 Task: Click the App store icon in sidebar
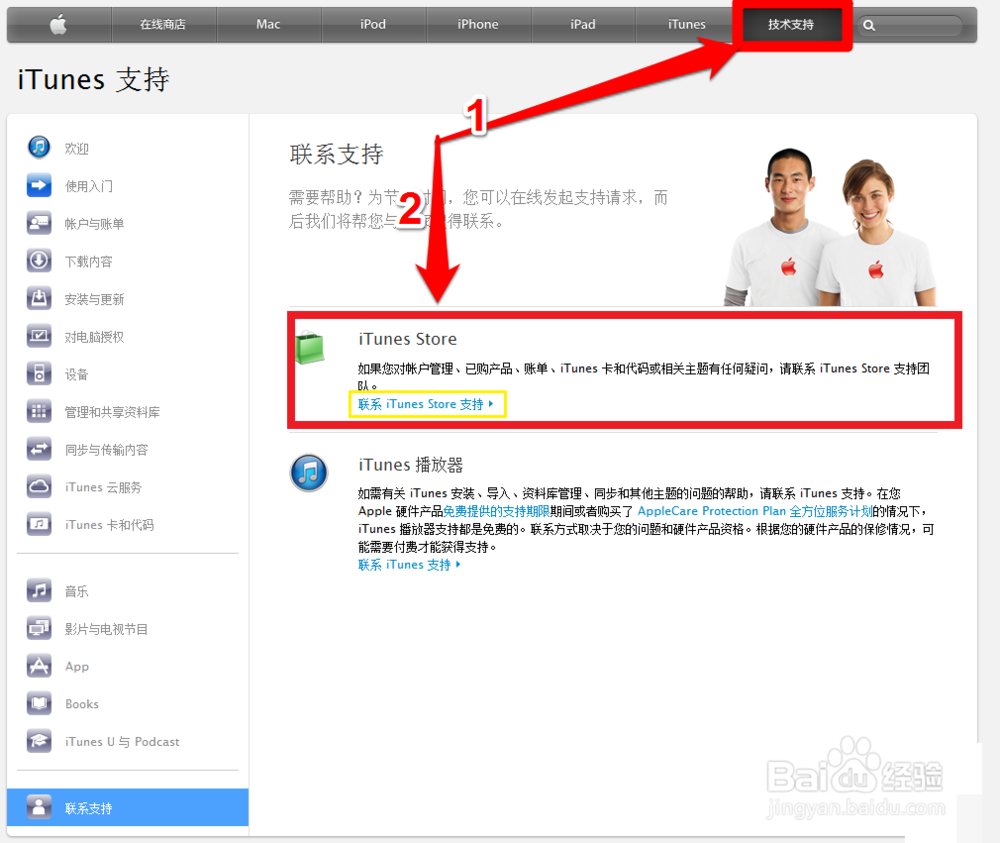(39, 666)
